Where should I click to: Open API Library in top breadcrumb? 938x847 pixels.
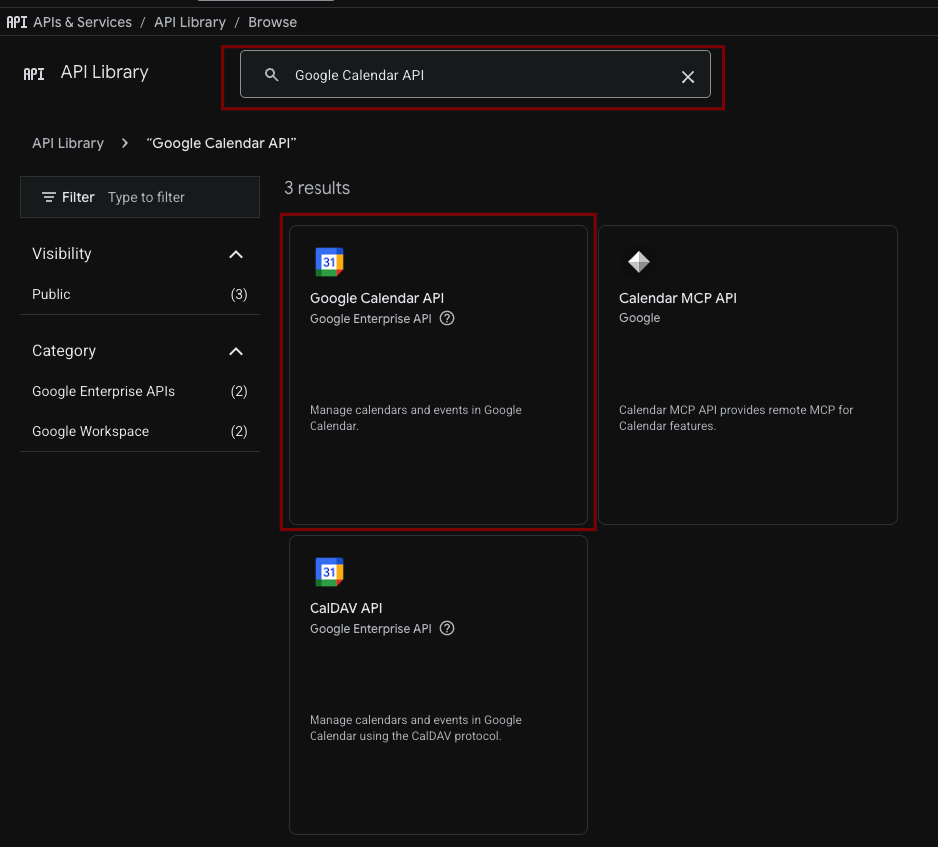[x=190, y=22]
